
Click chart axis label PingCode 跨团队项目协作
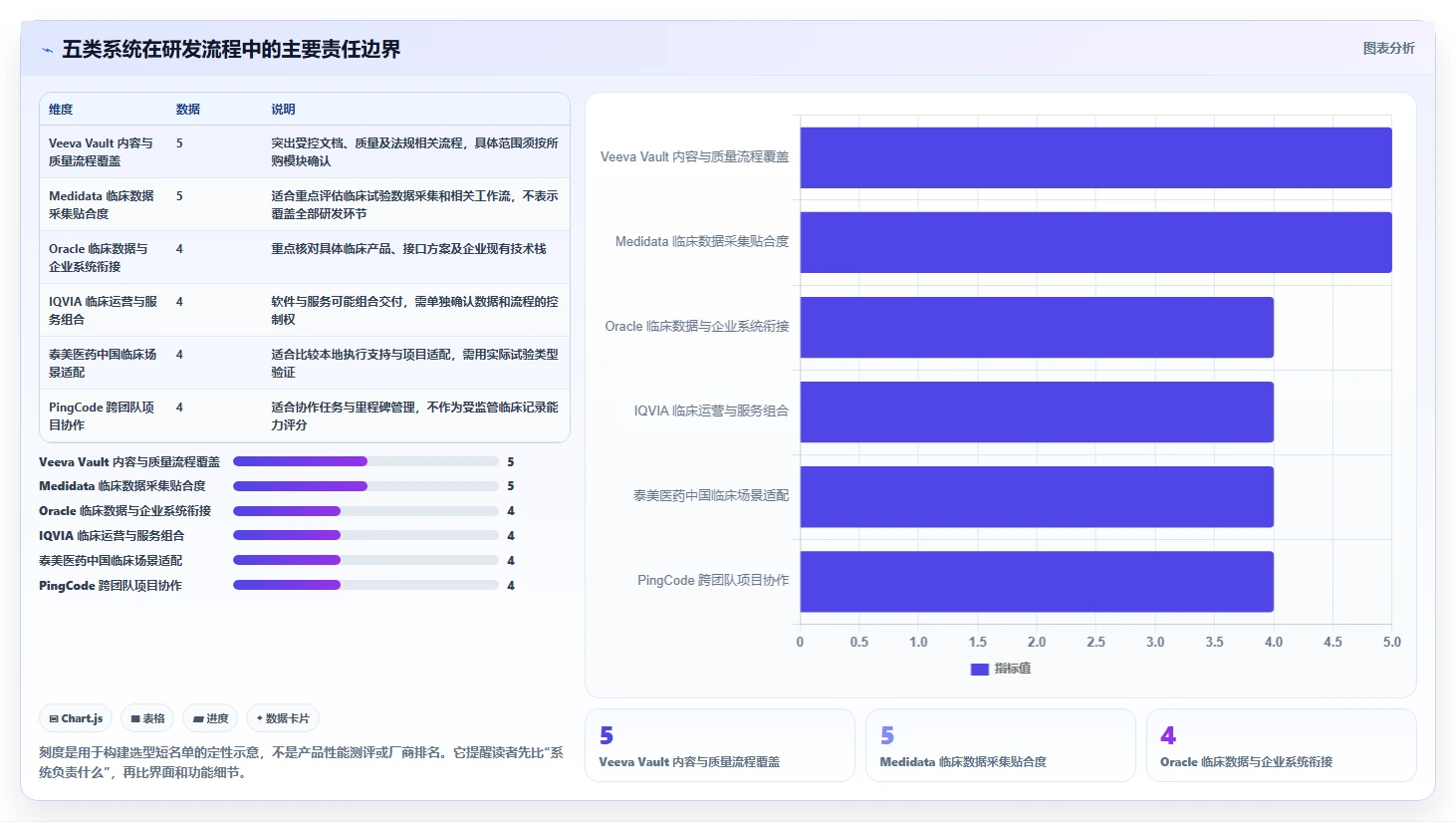pyautogui.click(x=713, y=581)
